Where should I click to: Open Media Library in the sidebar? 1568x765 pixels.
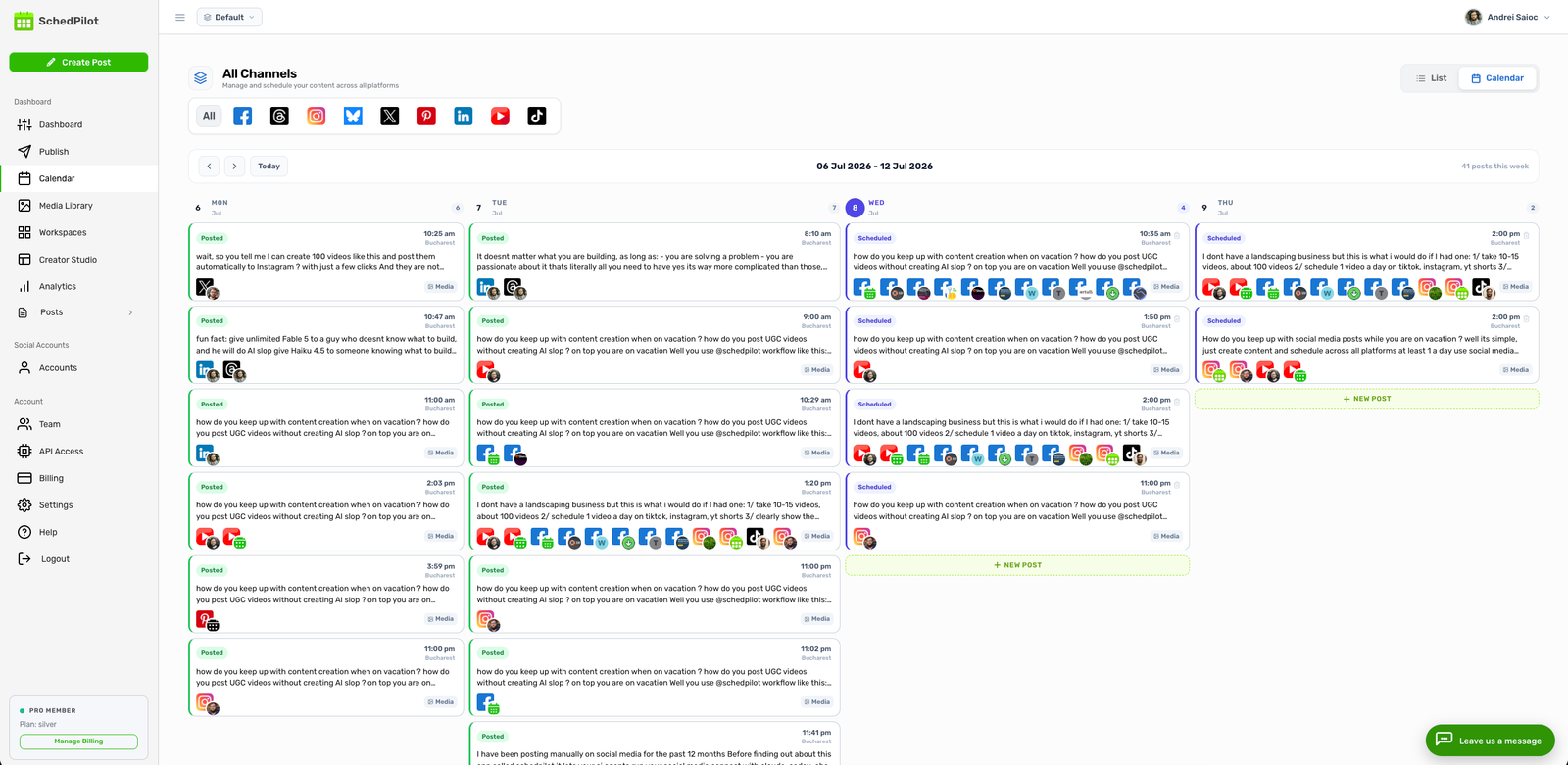(78, 206)
